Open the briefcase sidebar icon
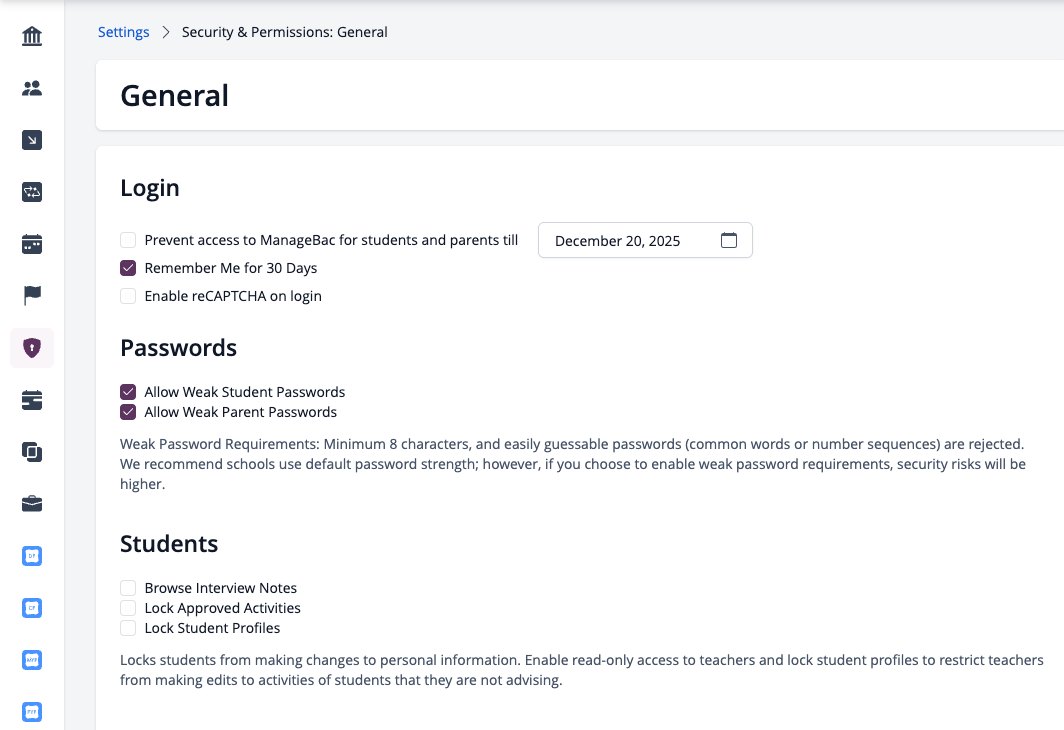 (x=32, y=504)
